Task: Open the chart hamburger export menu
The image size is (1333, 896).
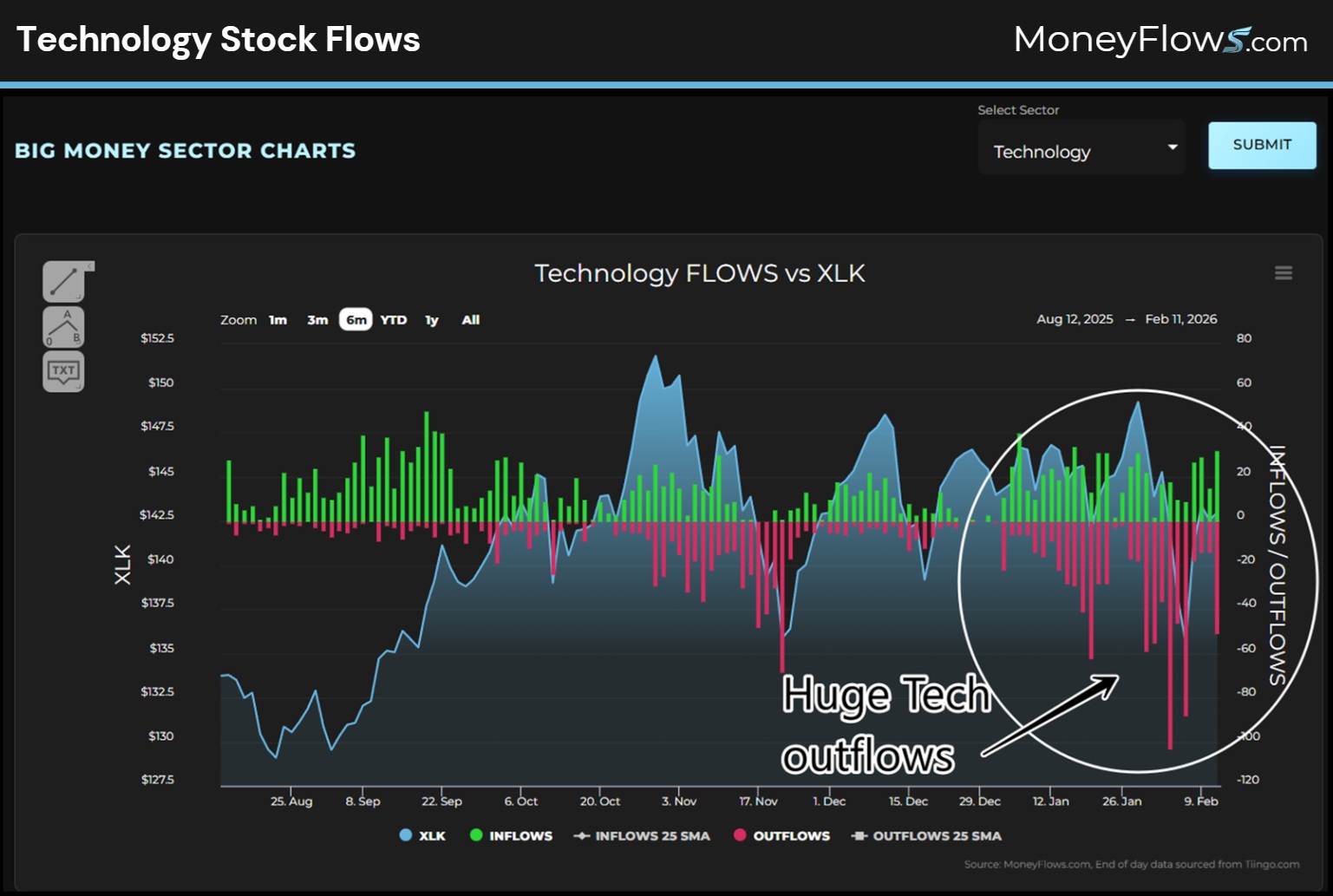Action: tap(1283, 272)
